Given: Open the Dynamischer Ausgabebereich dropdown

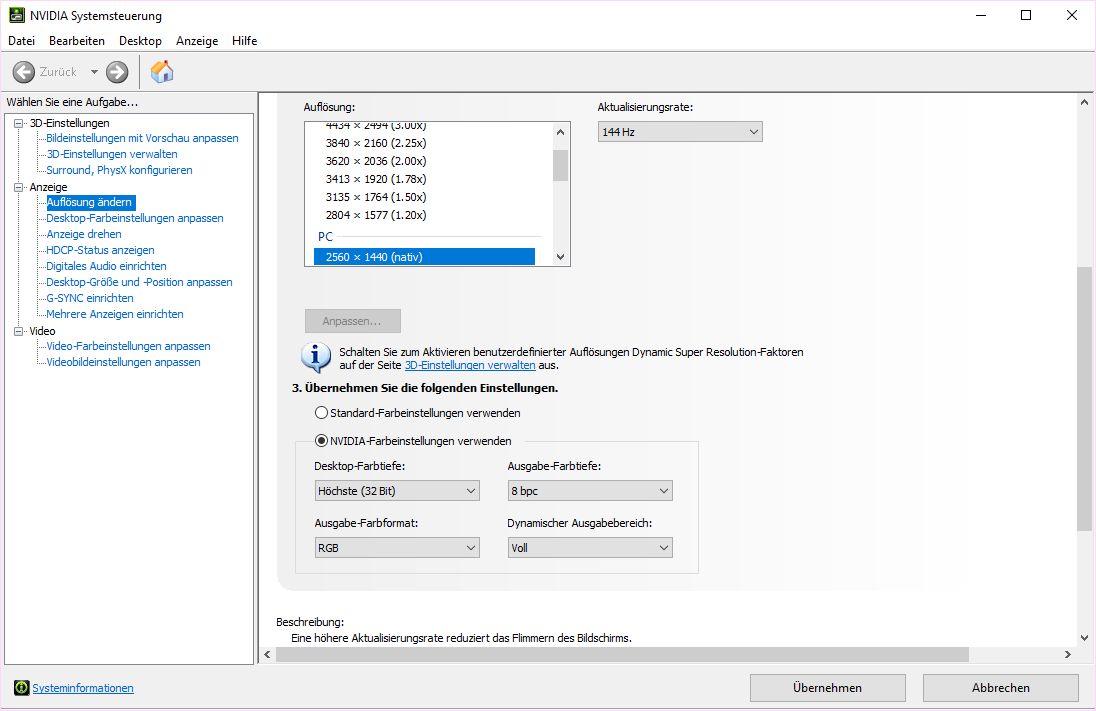Looking at the screenshot, I should click(590, 547).
